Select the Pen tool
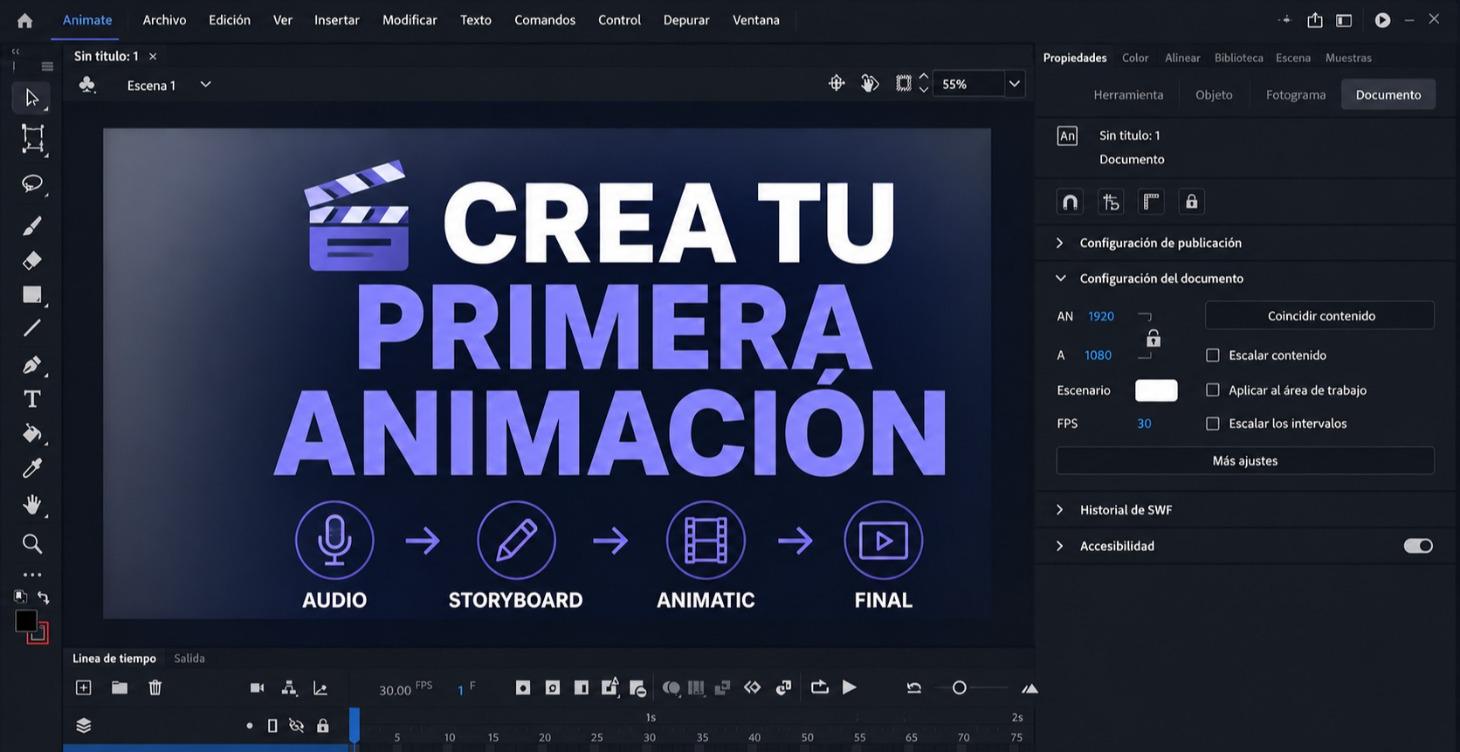 tap(32, 364)
